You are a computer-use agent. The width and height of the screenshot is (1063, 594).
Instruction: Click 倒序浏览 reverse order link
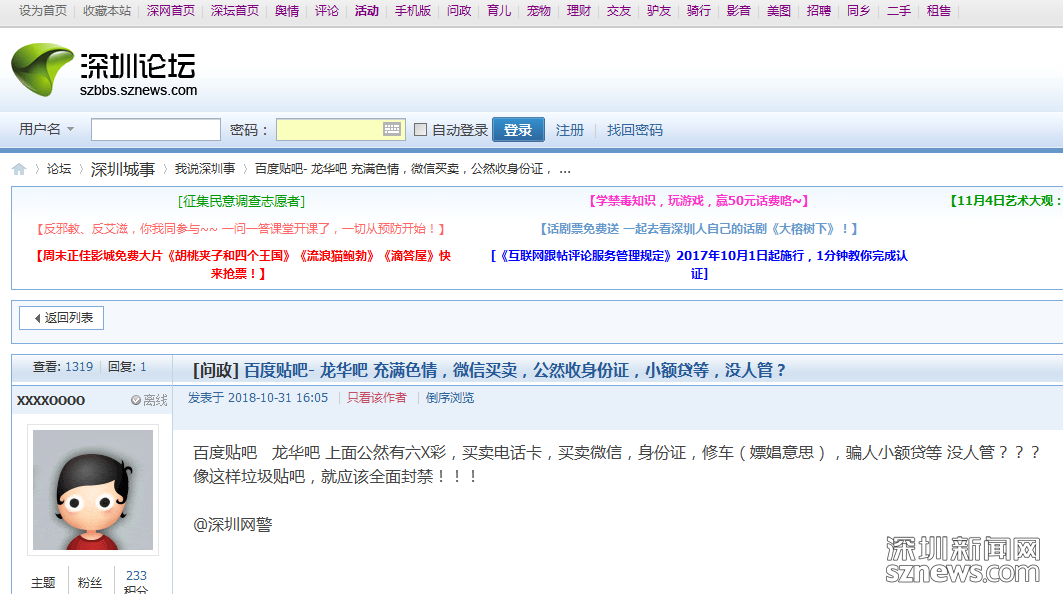tap(450, 398)
